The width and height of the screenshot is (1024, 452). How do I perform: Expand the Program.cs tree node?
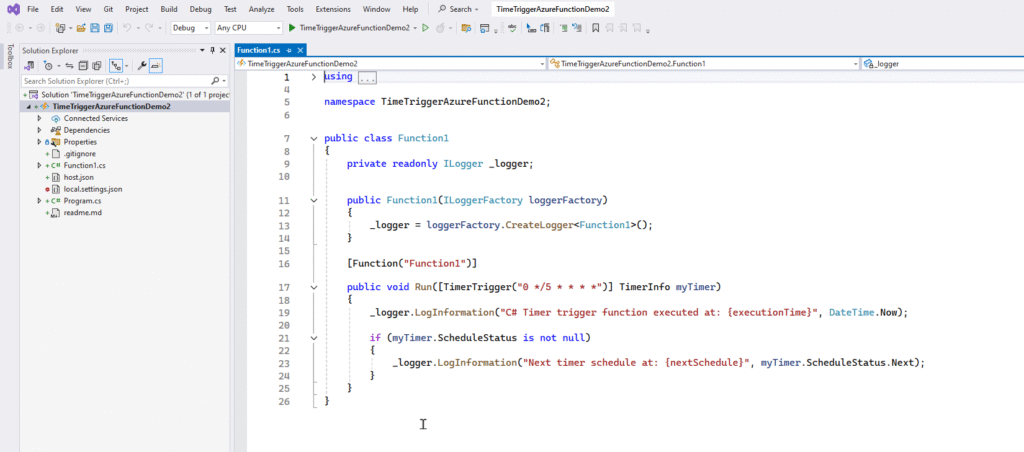coord(39,201)
